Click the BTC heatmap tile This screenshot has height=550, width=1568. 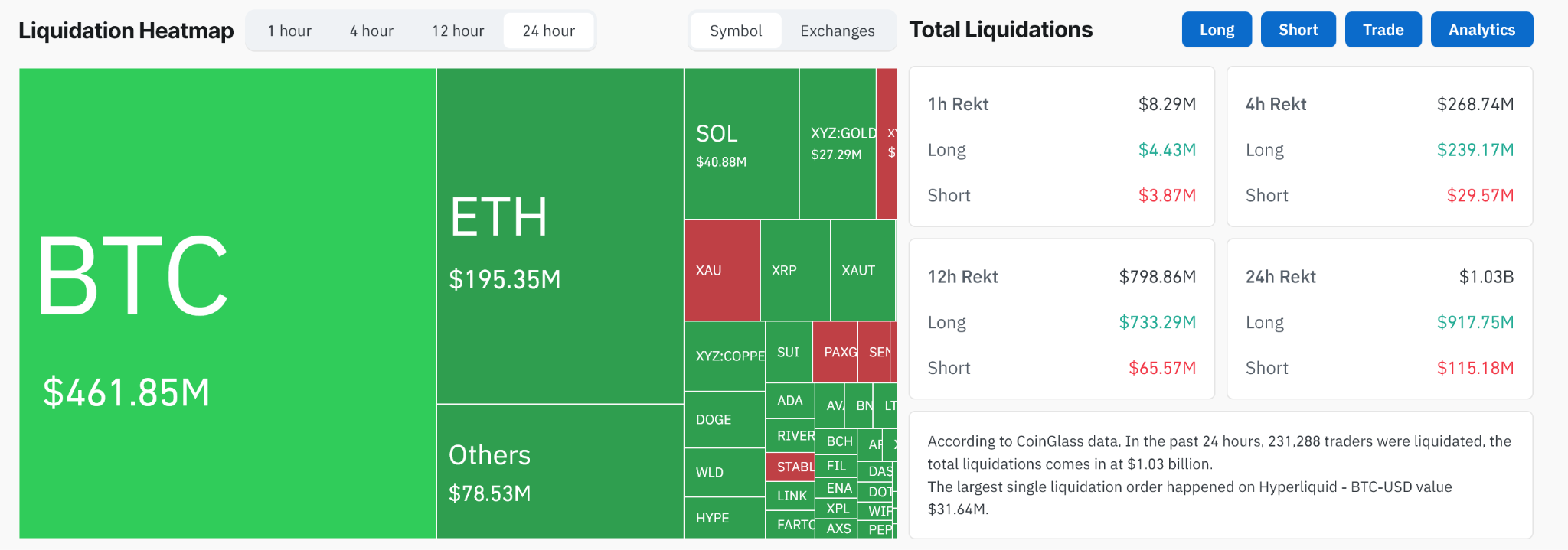(x=227, y=303)
